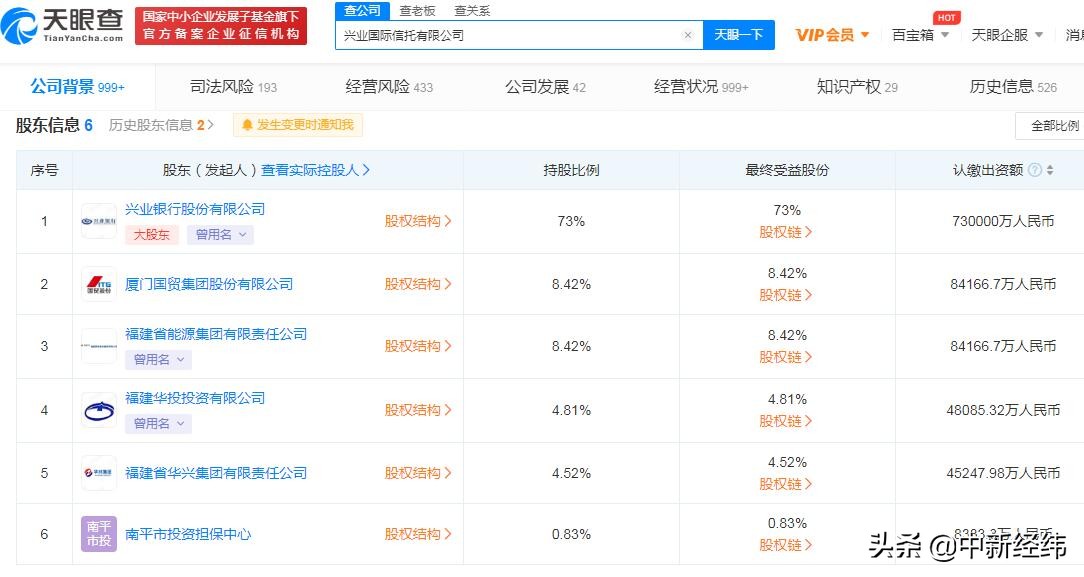This screenshot has height=577, width=1084.
Task: Click the 认缴出资额 help question icon
Action: tap(1034, 170)
